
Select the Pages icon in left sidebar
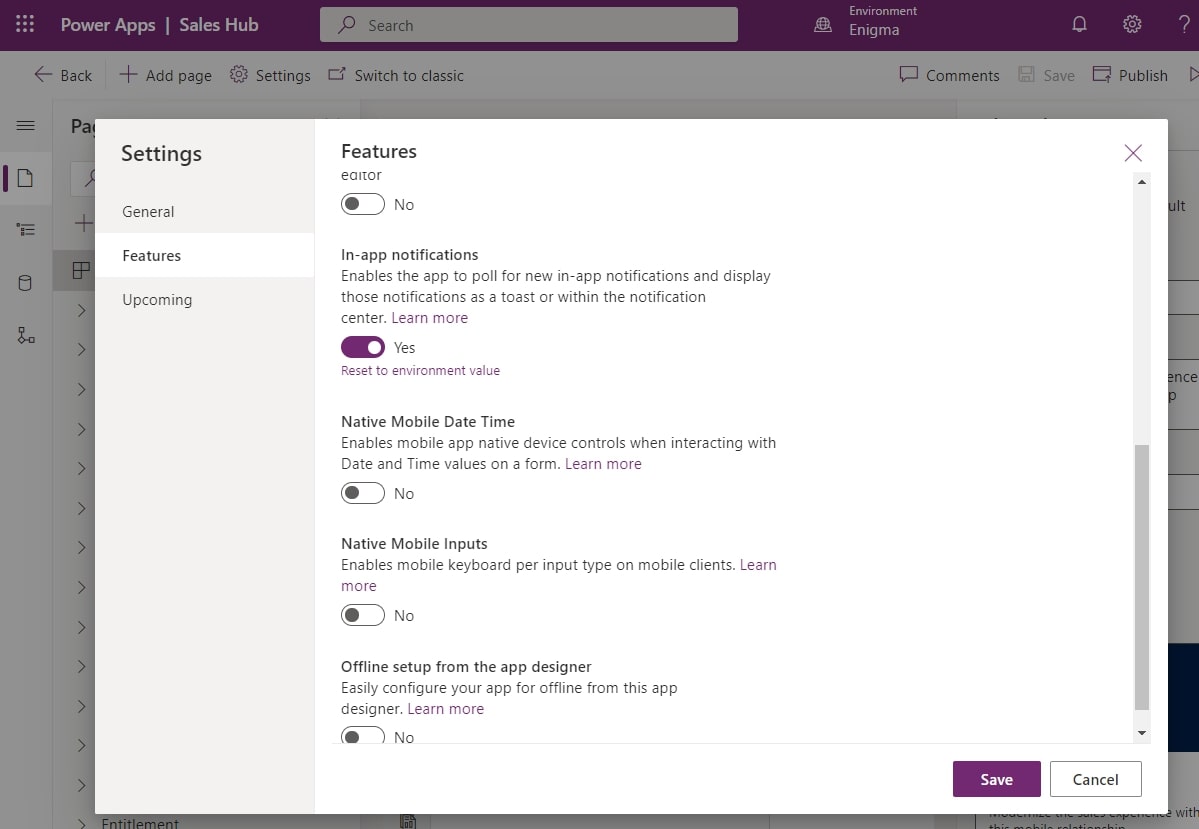coord(26,178)
